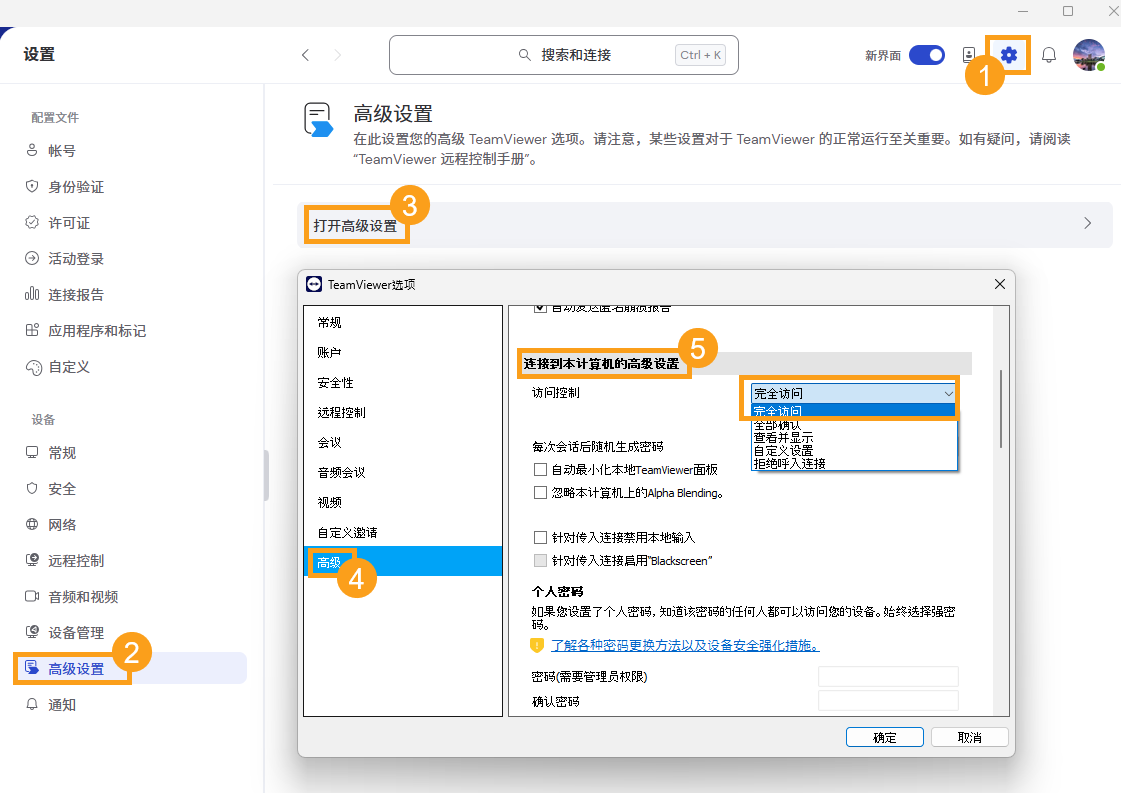
Task: Click the user profile avatar
Action: tap(1089, 55)
